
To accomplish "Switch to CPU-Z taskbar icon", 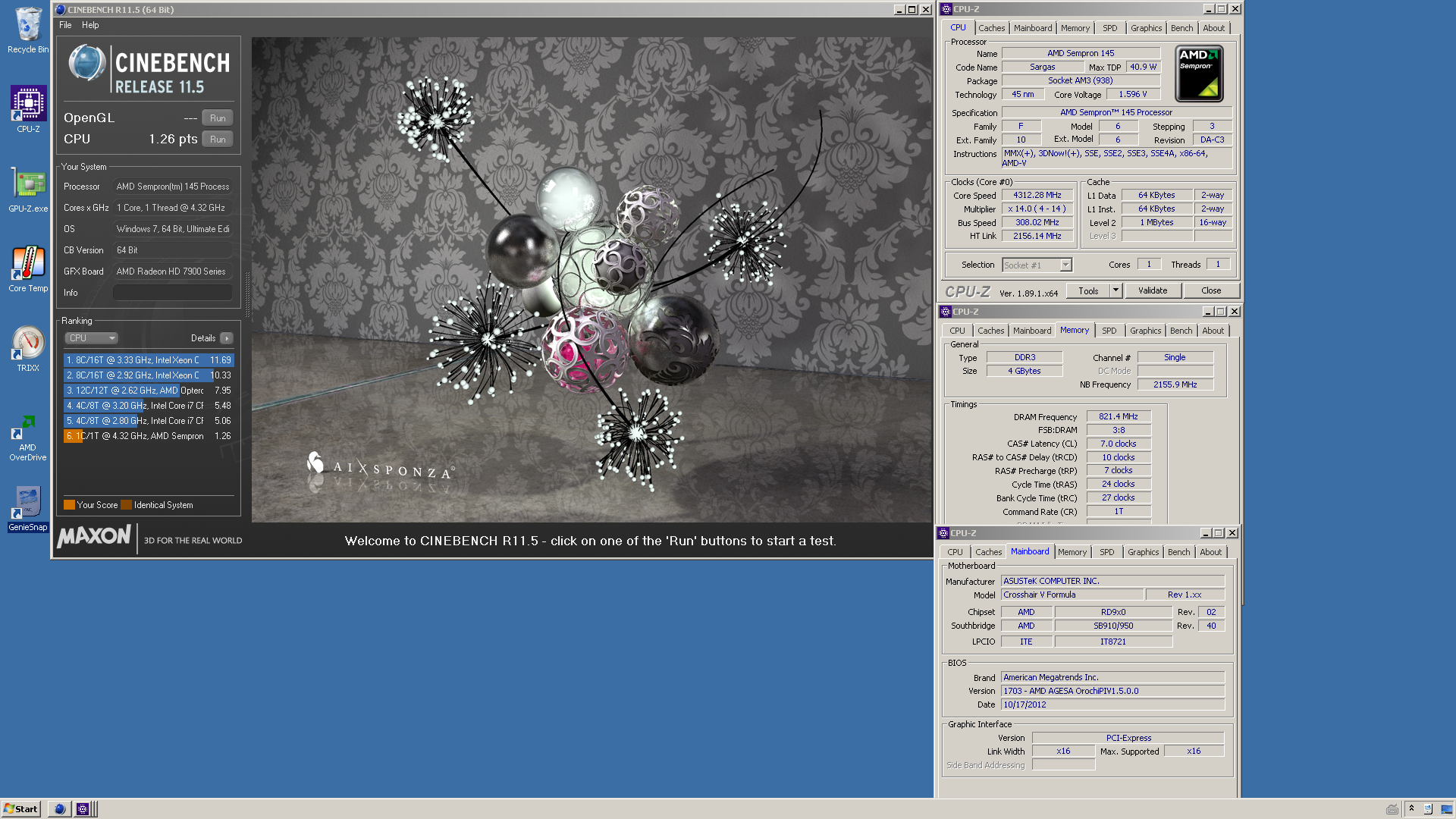I will tap(83, 809).
